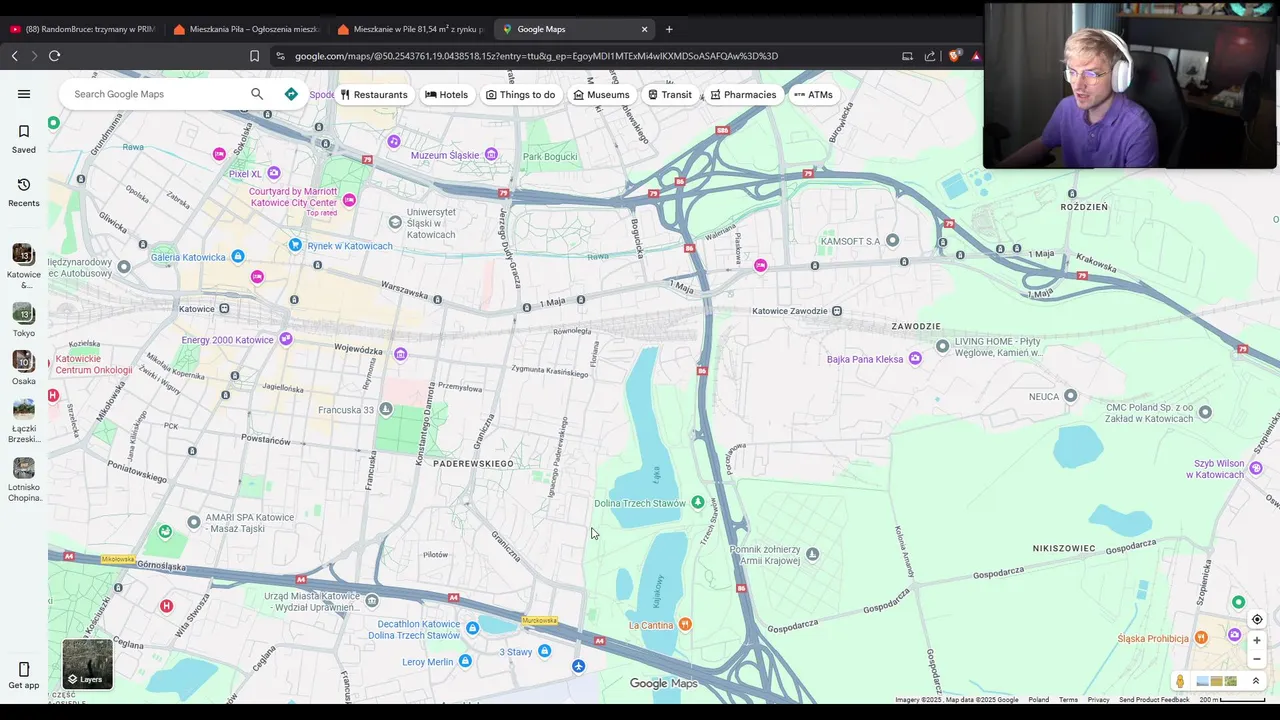
Task: Click the Śląska Prohibicja restaurant pin
Action: pyautogui.click(x=1202, y=637)
